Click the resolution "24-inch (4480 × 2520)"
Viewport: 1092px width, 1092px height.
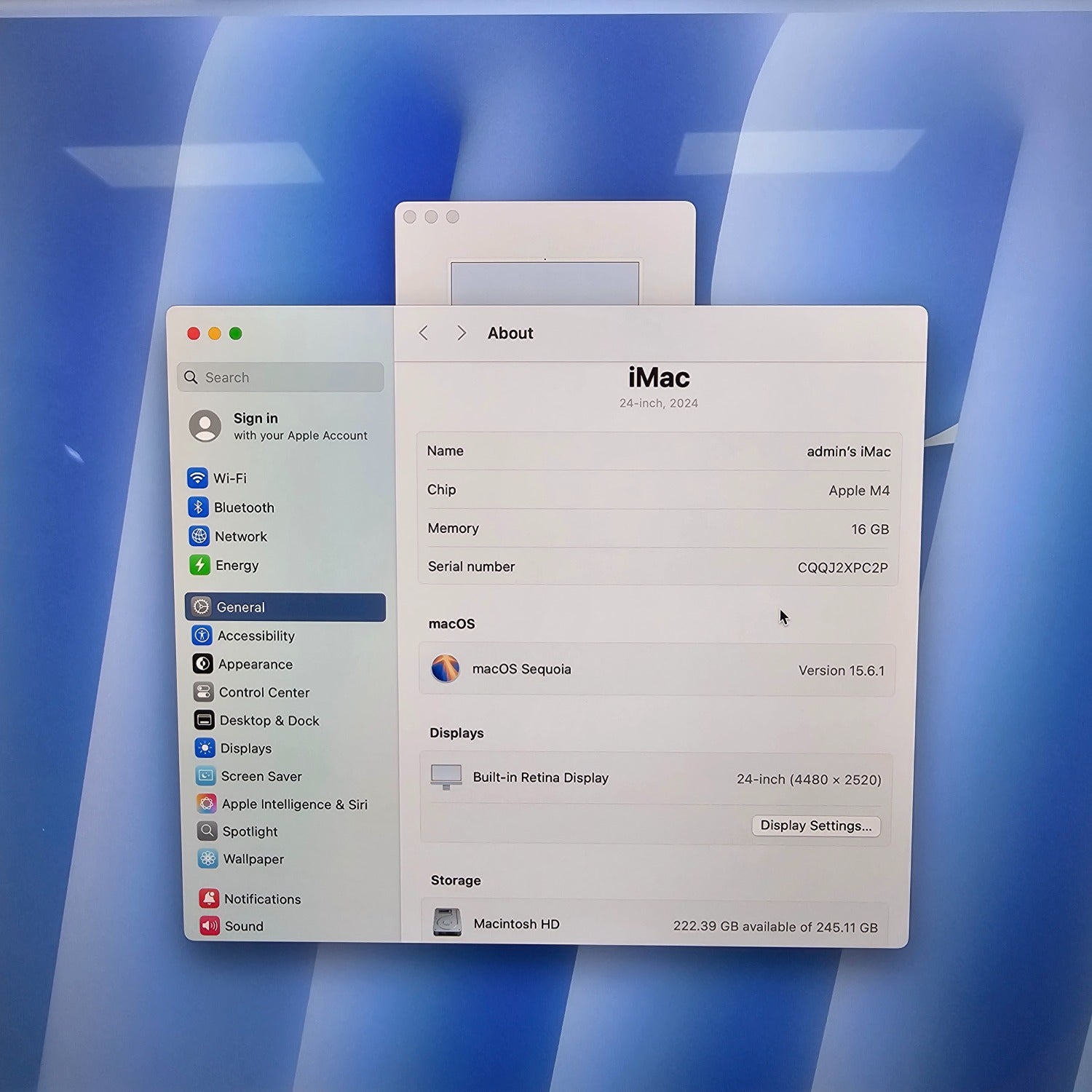tap(809, 780)
